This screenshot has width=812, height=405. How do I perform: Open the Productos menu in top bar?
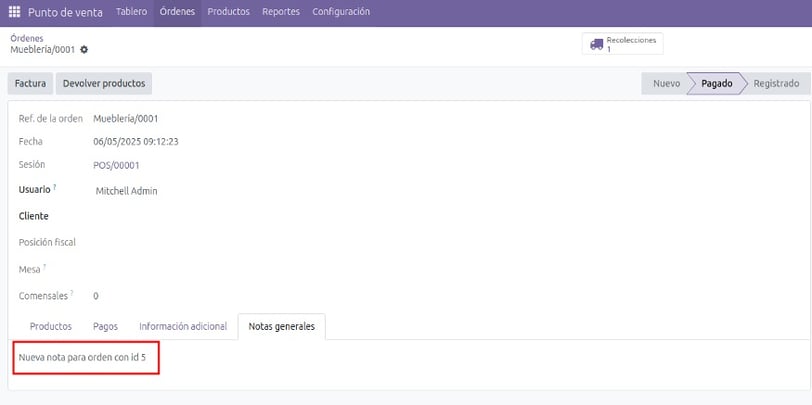click(x=228, y=11)
